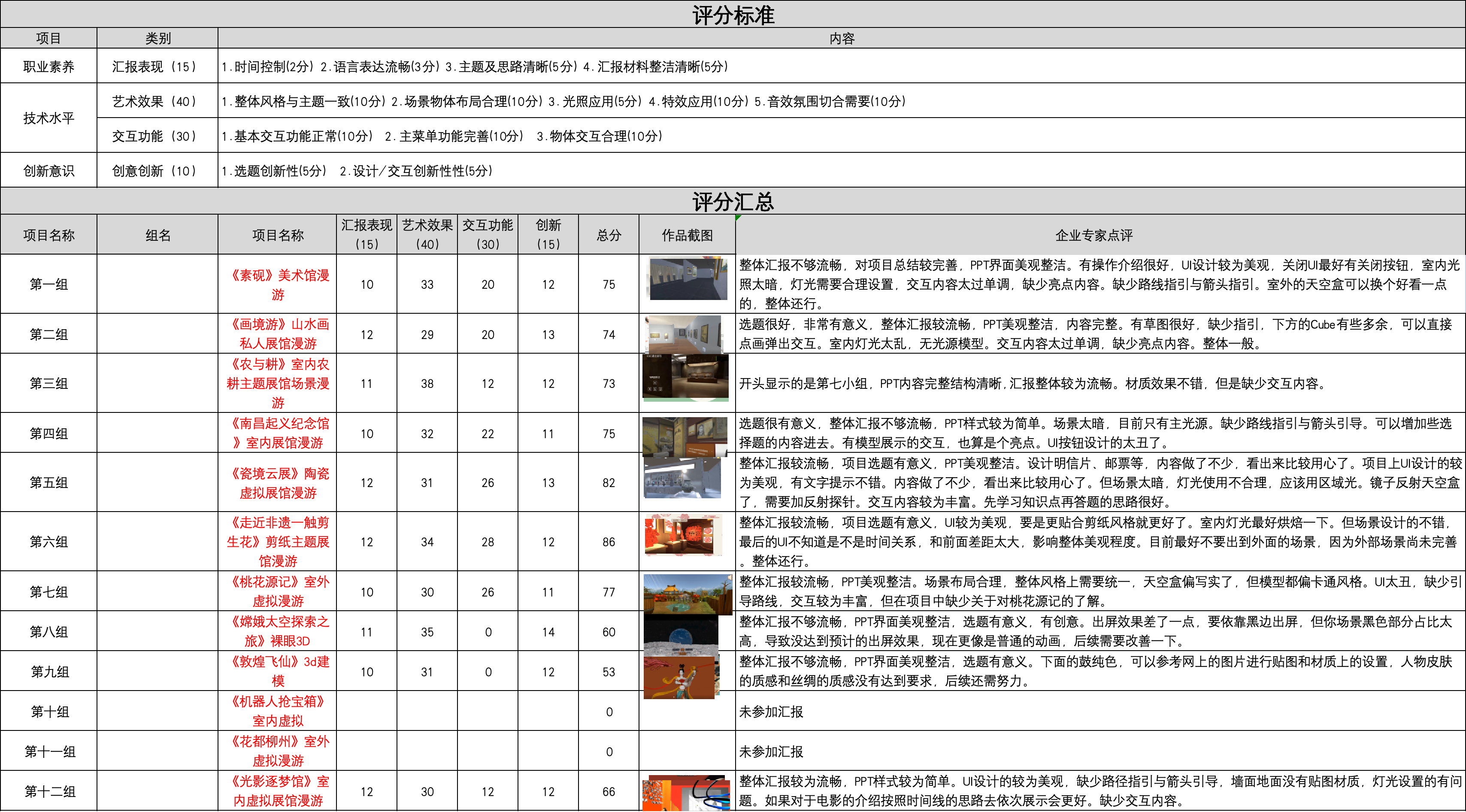Click the 创意创新（10）category cell
Viewport: 1466px width, 812px height.
(x=158, y=170)
